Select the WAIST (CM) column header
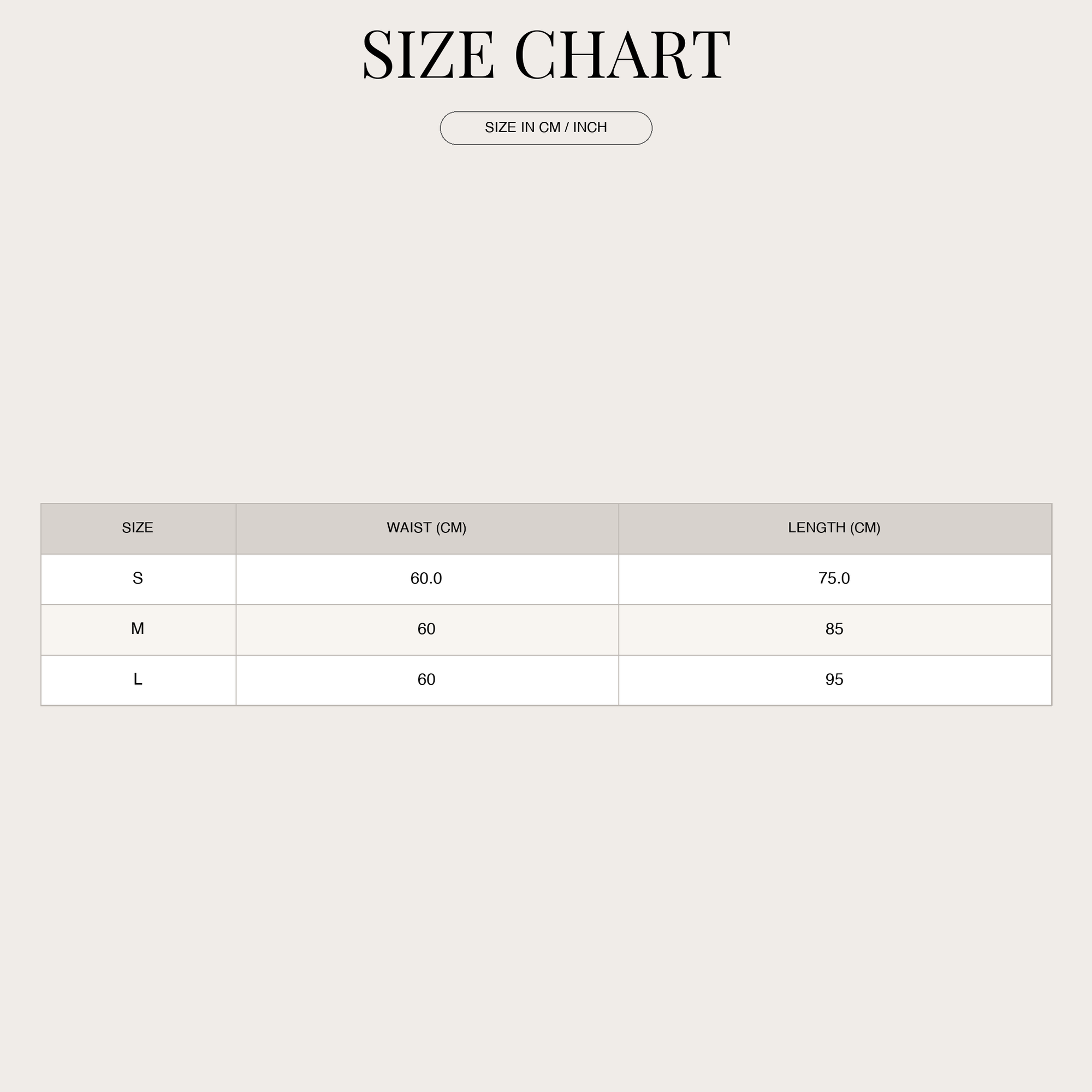 coord(428,529)
